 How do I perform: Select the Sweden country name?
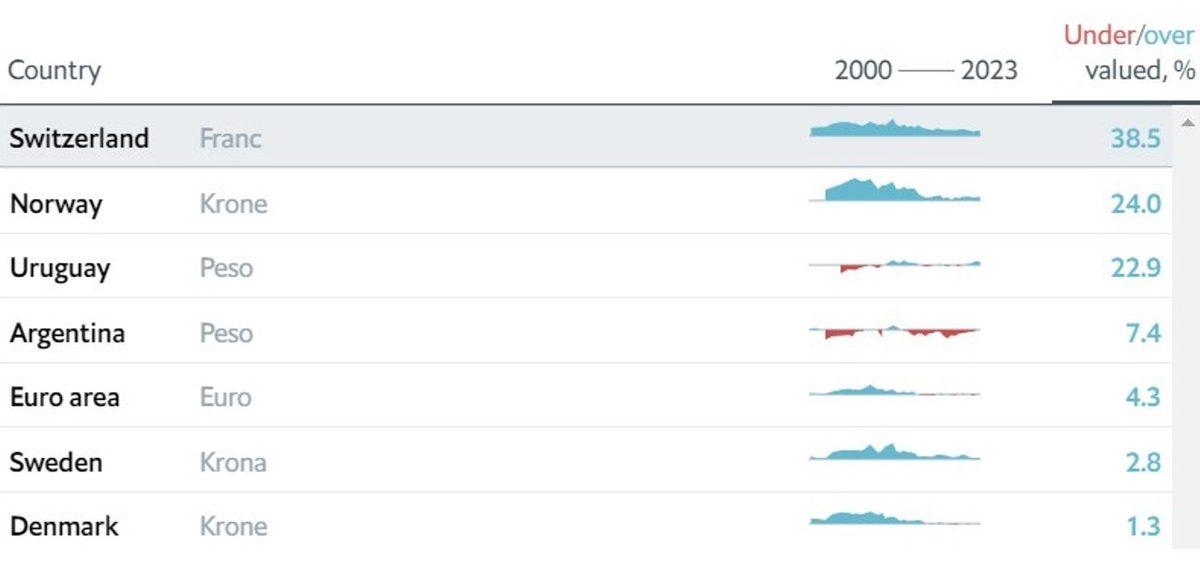[56, 463]
